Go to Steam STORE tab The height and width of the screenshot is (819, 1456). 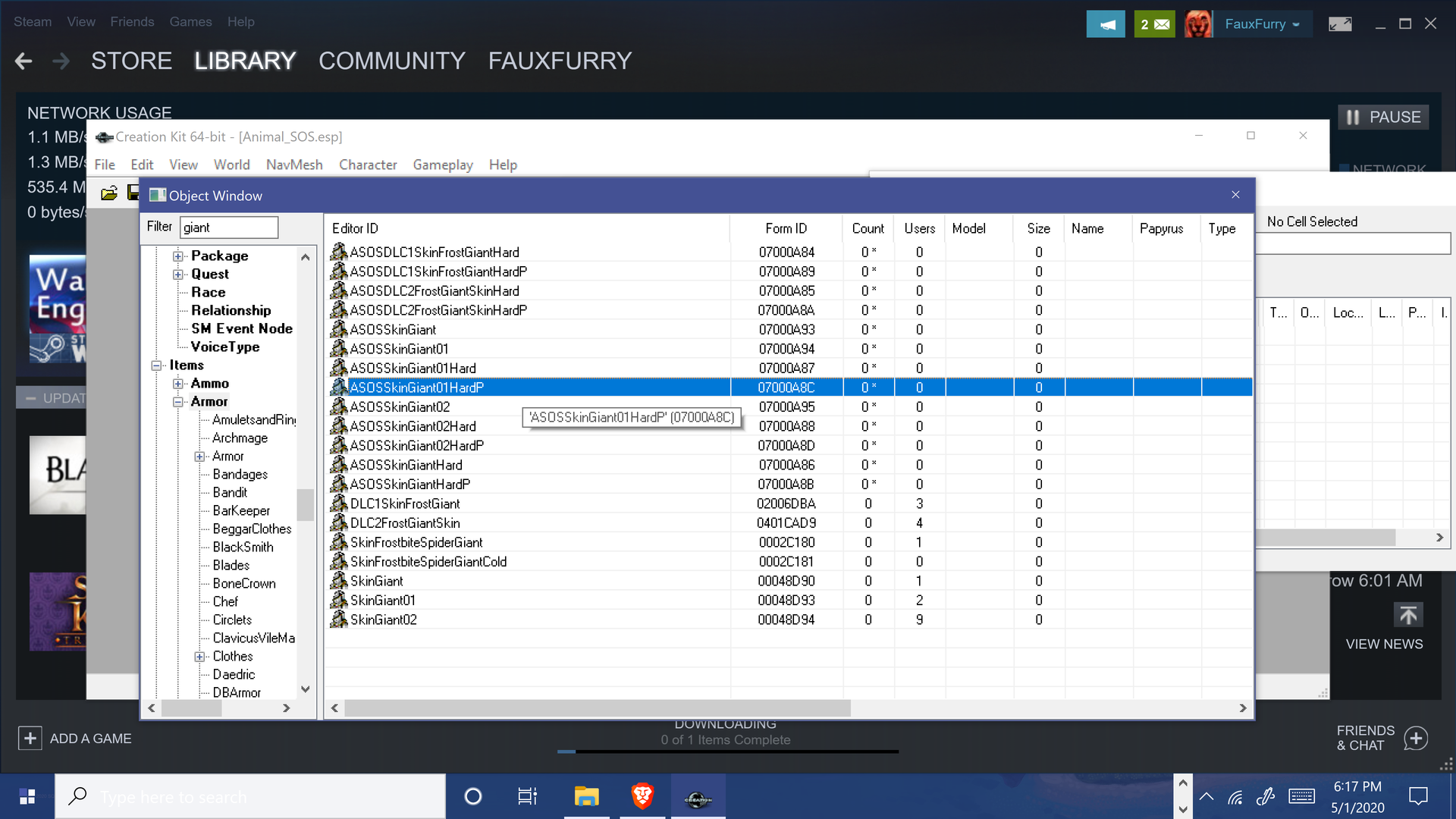(x=132, y=61)
